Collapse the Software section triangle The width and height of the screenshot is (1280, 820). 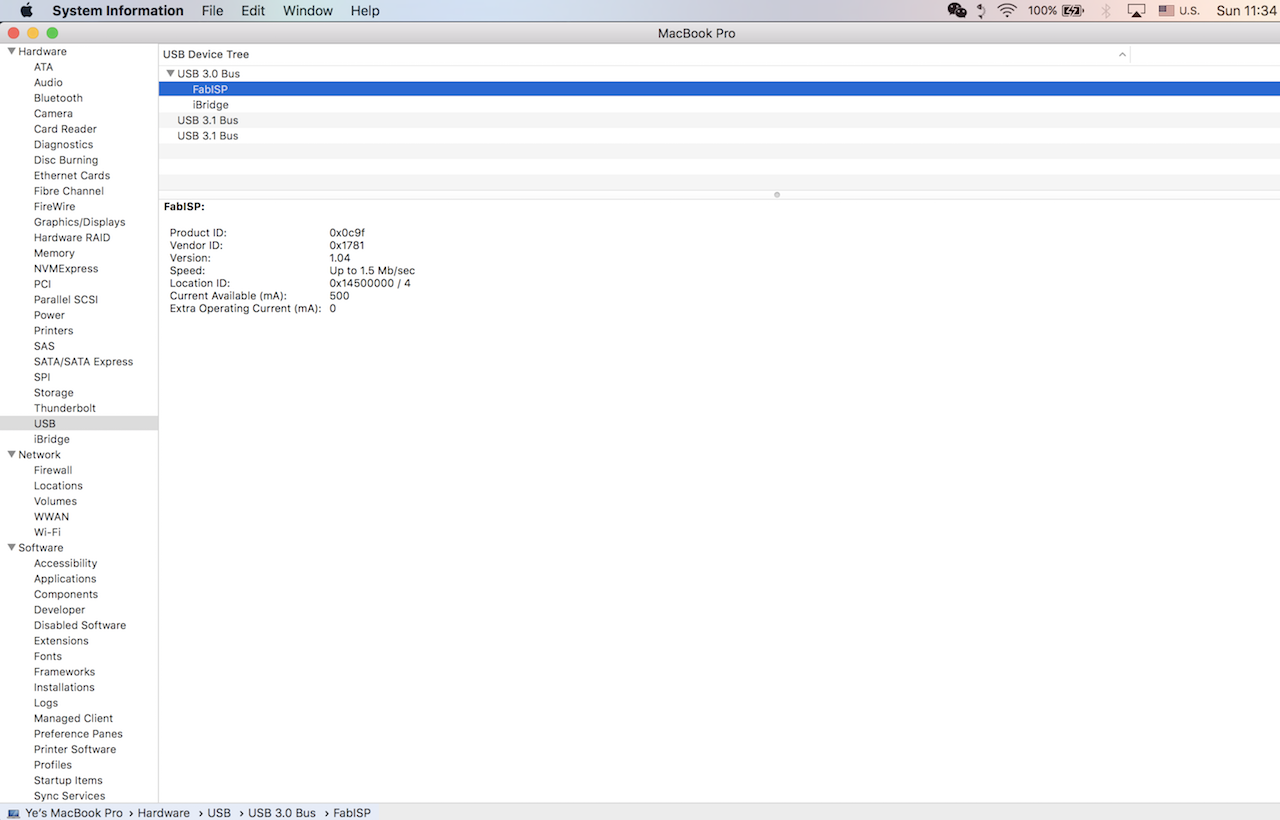(11, 547)
